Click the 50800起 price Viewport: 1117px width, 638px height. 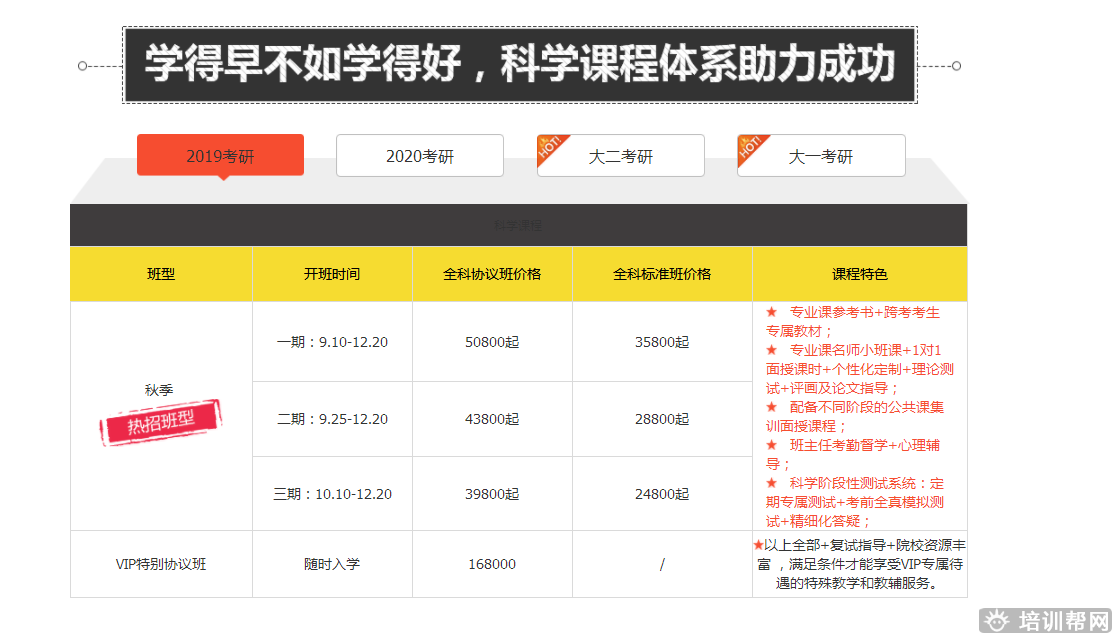coord(492,342)
